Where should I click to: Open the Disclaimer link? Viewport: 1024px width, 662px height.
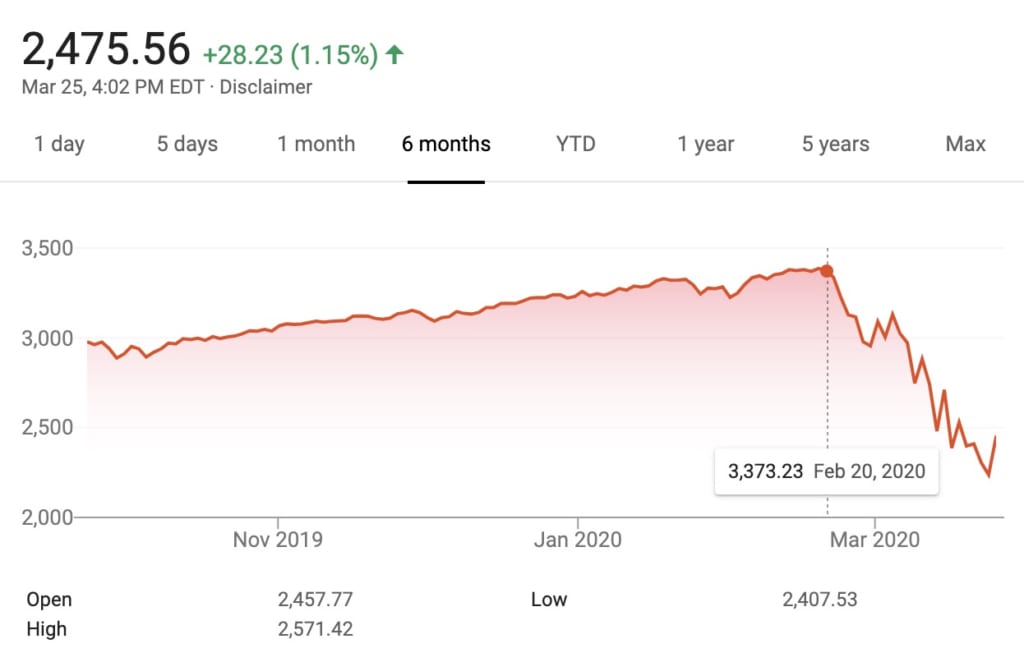(266, 87)
